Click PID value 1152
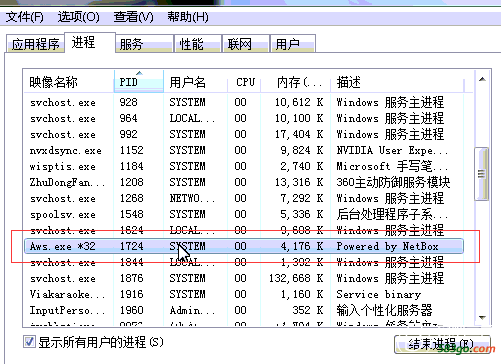Viewport: 501px width, 364px height. coord(132,150)
